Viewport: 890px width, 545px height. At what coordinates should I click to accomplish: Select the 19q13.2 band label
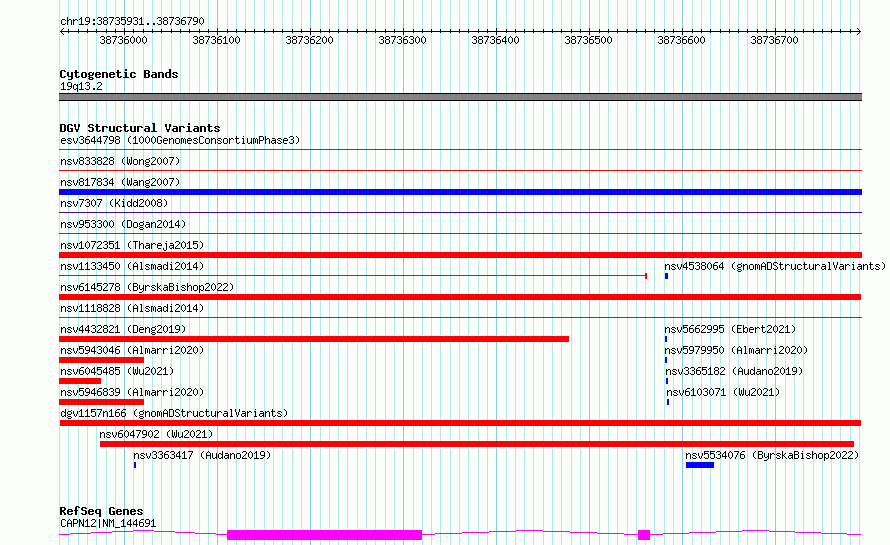[x=81, y=86]
